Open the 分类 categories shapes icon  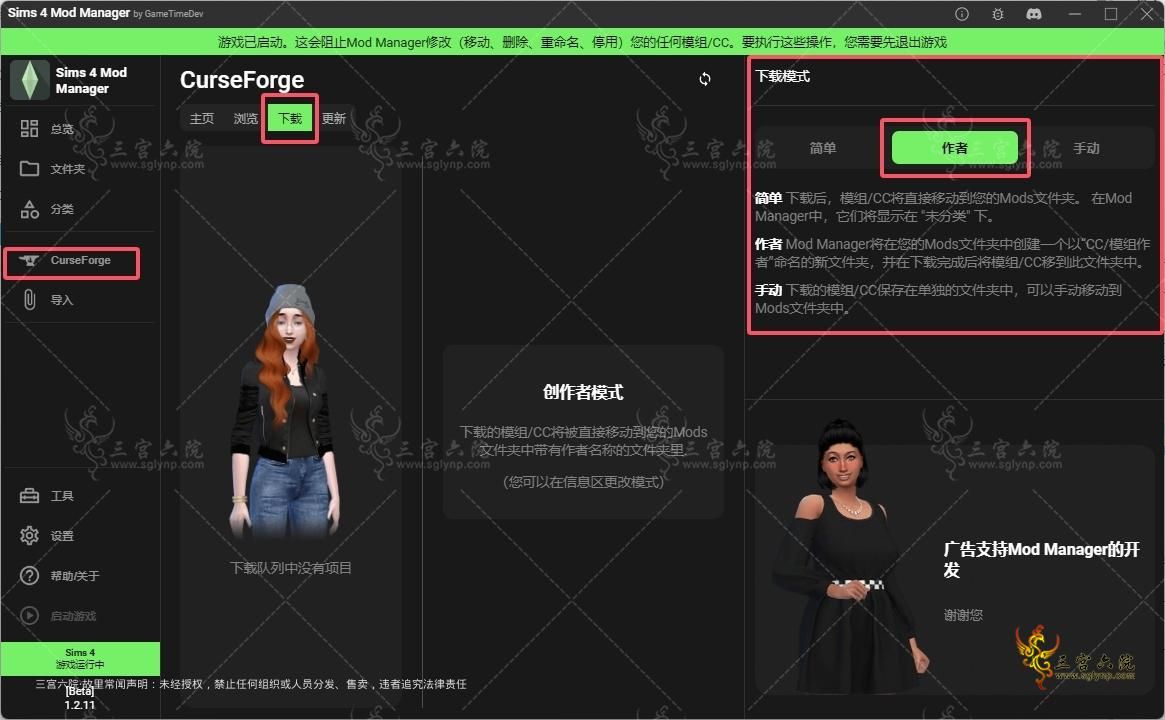point(29,209)
